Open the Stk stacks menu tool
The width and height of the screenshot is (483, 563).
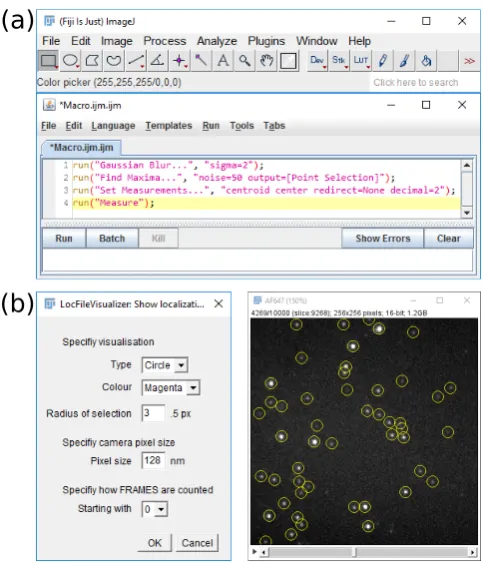tap(339, 61)
